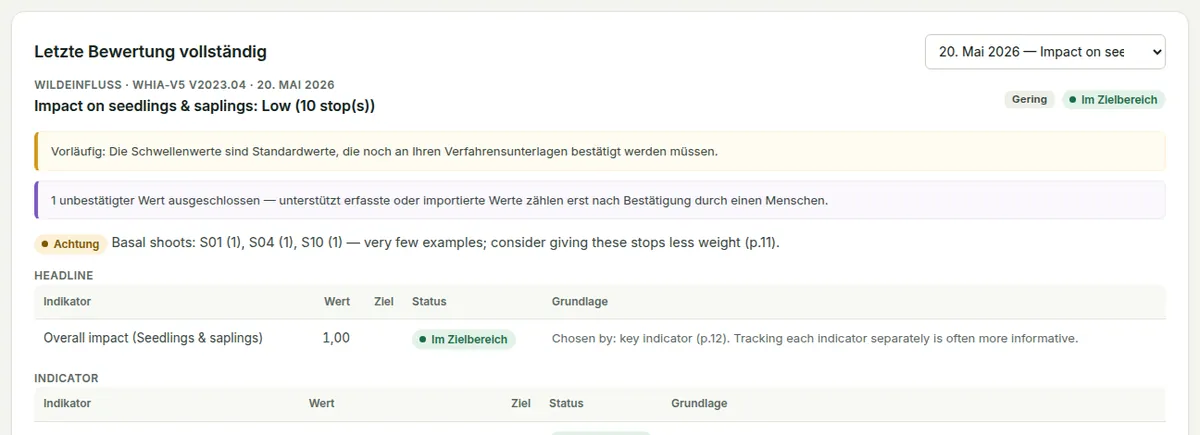Click the '1 unbestätigter Wert ausgeschlossen' notice
The image size is (1200, 435).
click(600, 200)
